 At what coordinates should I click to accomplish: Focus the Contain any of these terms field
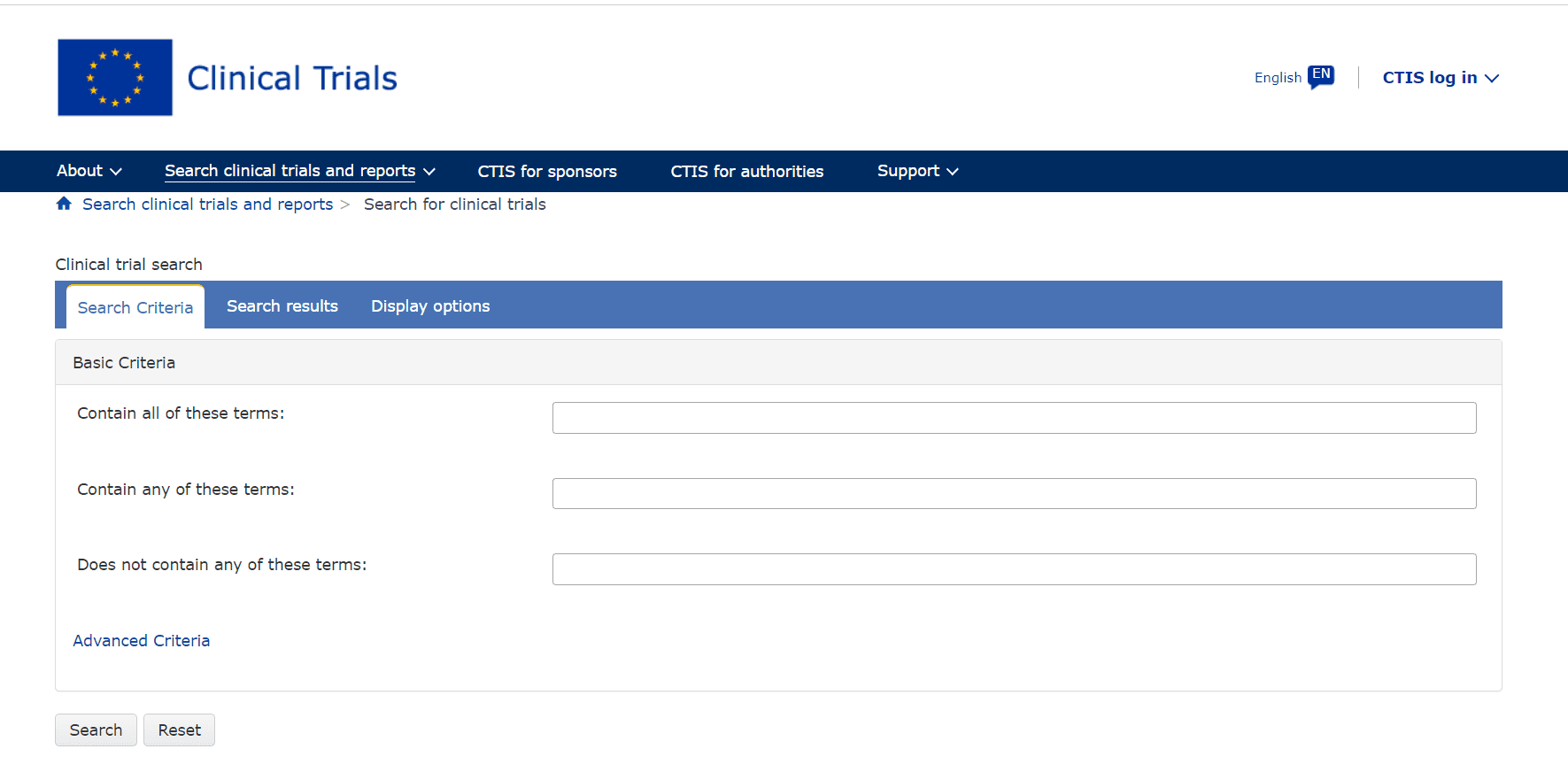(1014, 494)
